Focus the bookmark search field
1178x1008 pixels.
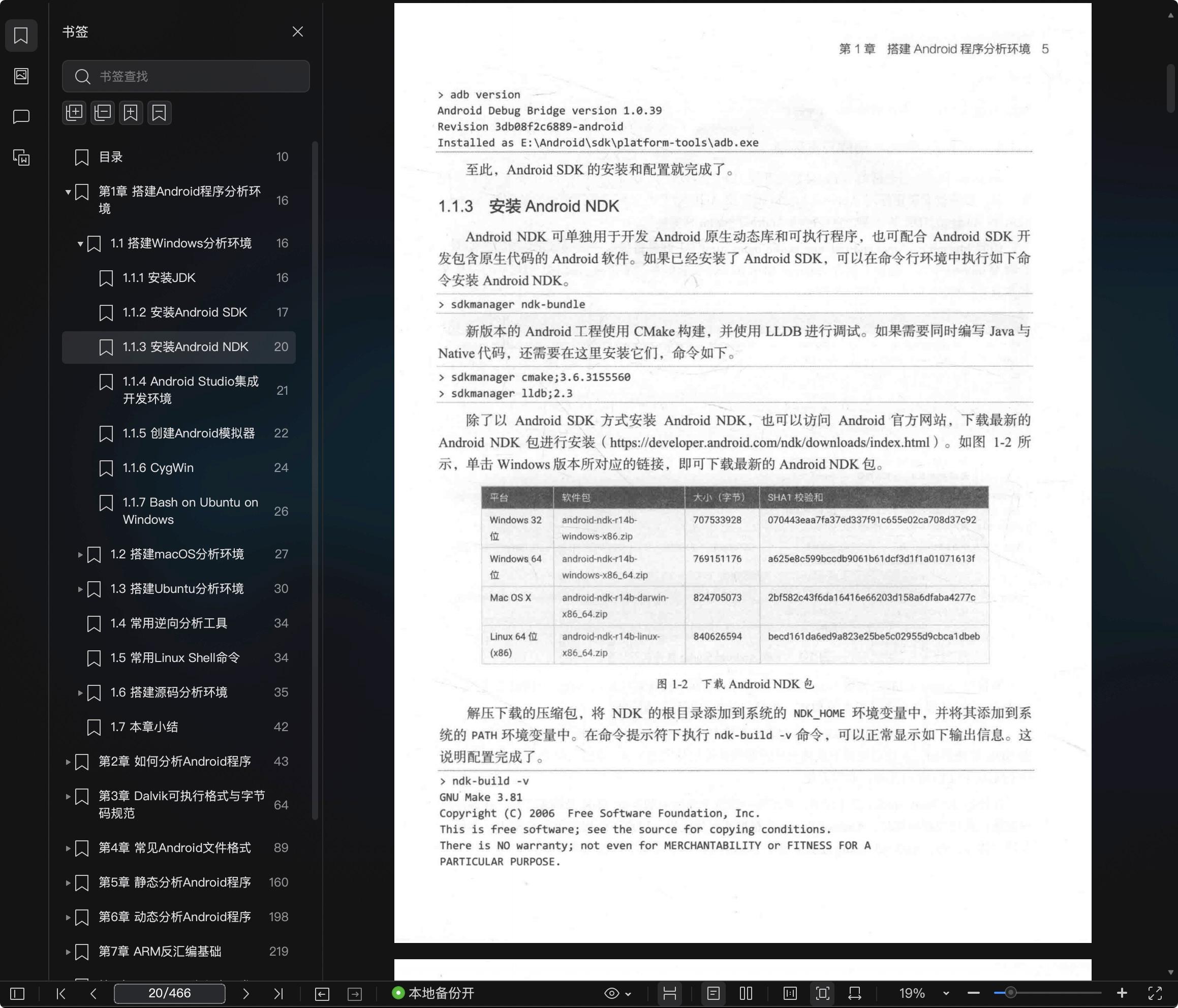(x=185, y=76)
